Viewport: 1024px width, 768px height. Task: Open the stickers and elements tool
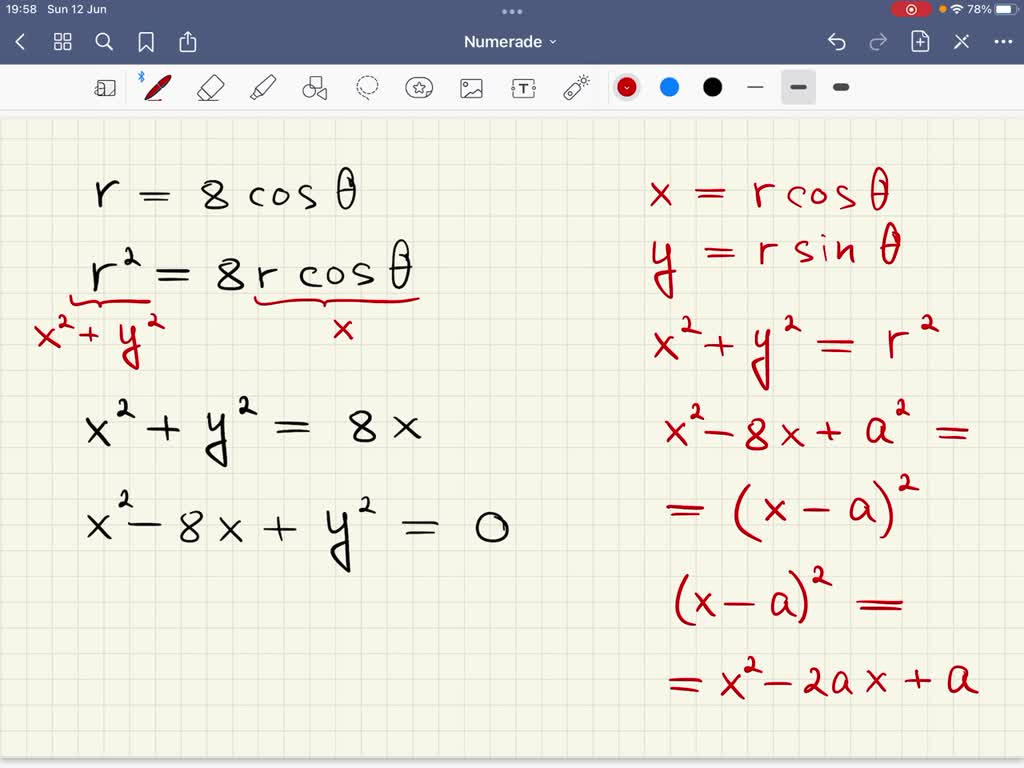(419, 87)
